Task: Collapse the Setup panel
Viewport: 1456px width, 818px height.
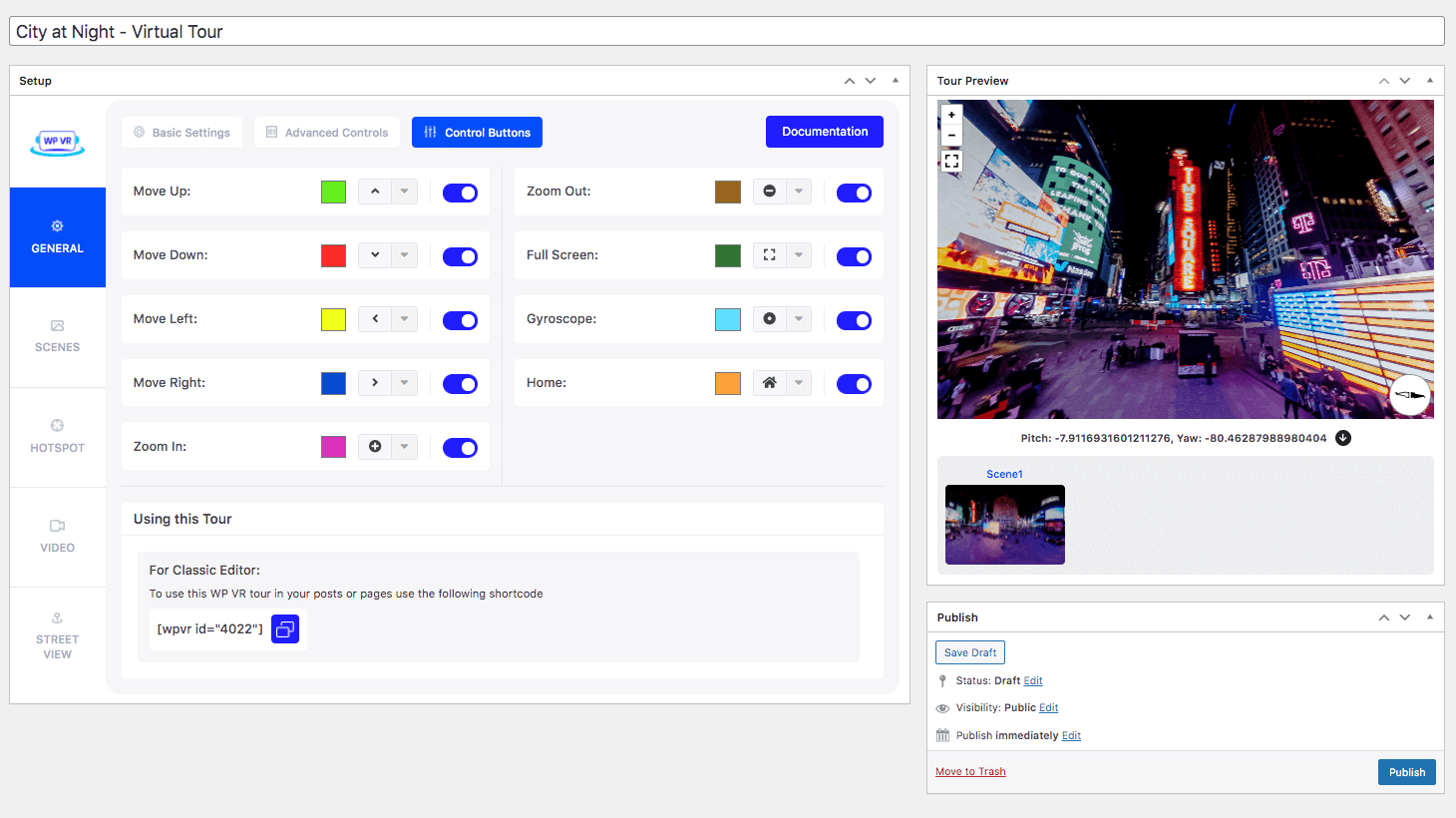Action: [x=896, y=81]
